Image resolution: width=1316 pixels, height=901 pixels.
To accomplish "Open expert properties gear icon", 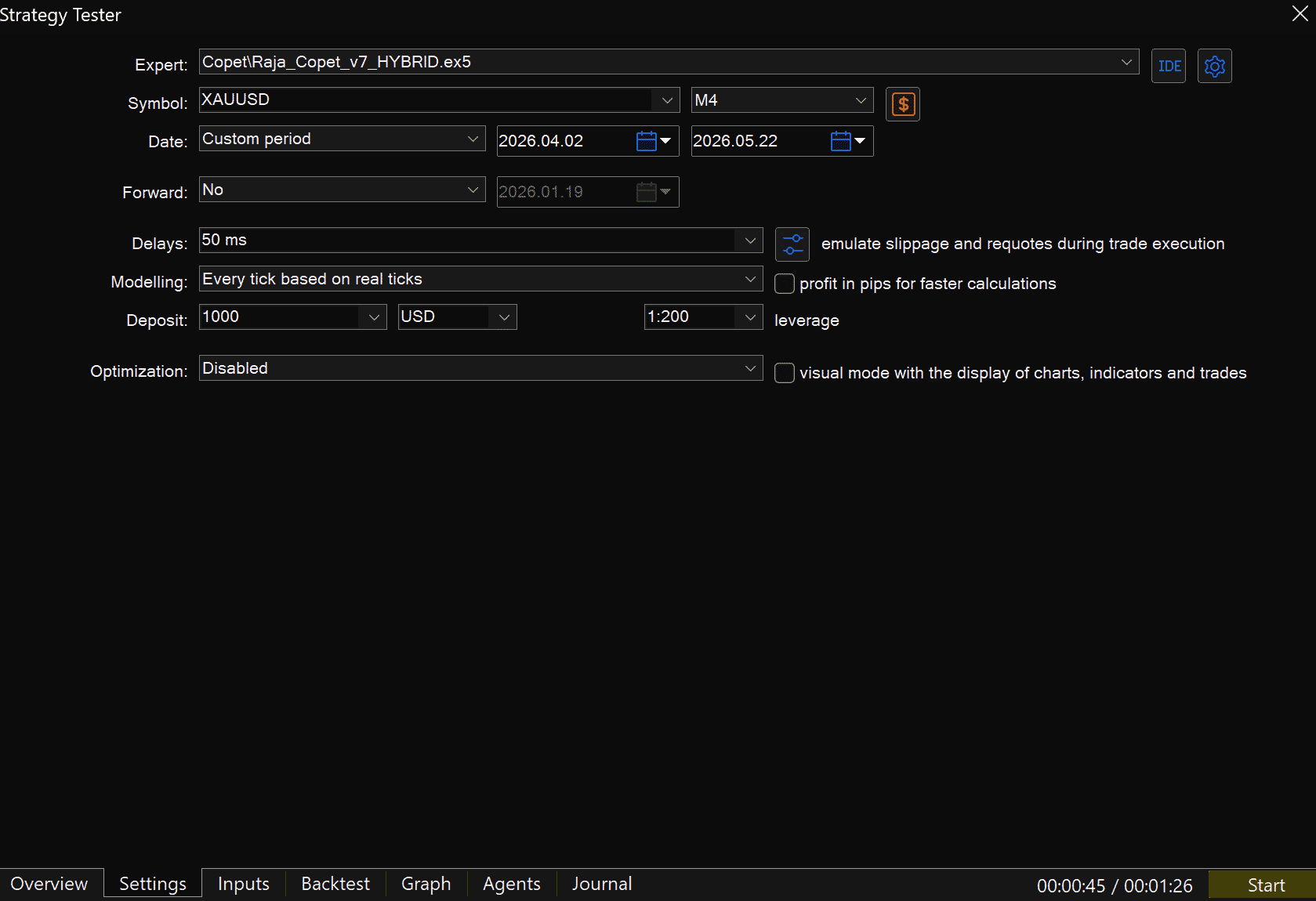I will coord(1214,66).
